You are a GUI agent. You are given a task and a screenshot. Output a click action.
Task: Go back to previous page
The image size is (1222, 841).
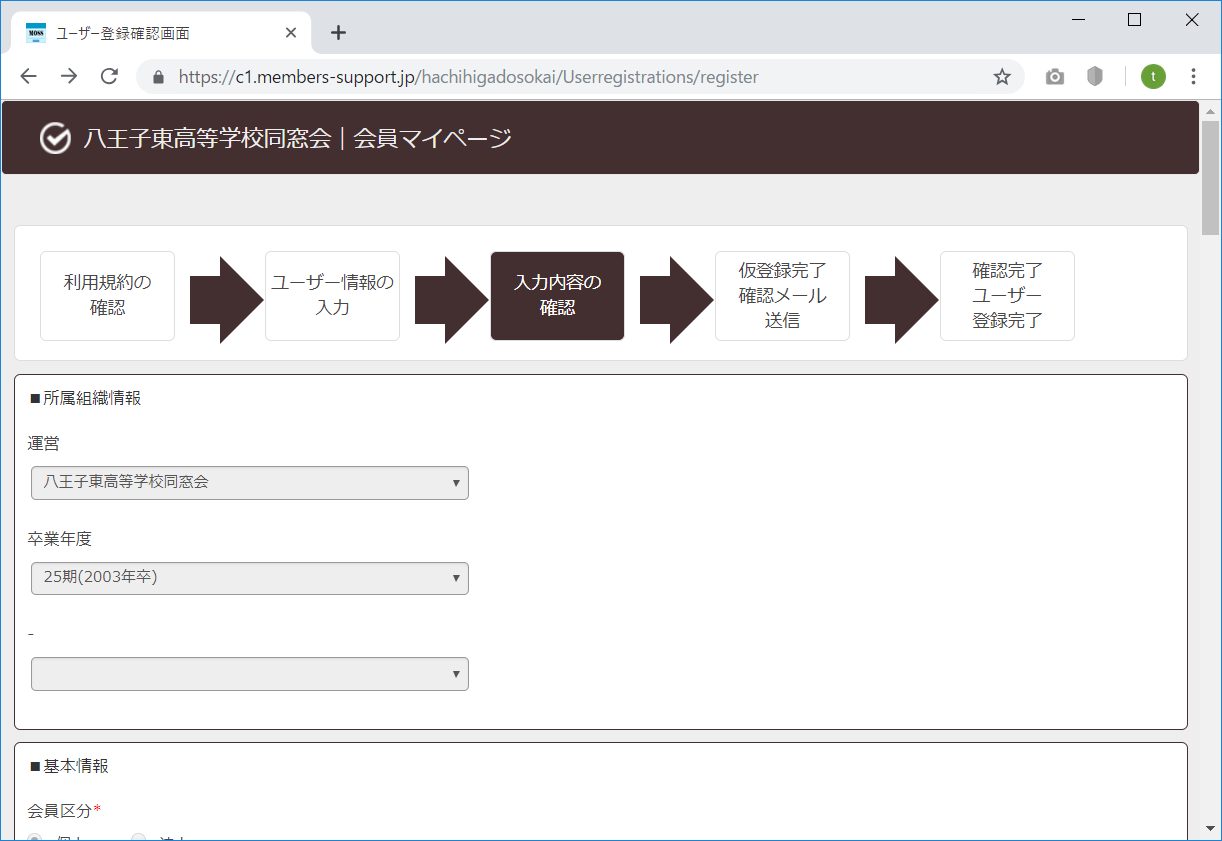coord(28,77)
